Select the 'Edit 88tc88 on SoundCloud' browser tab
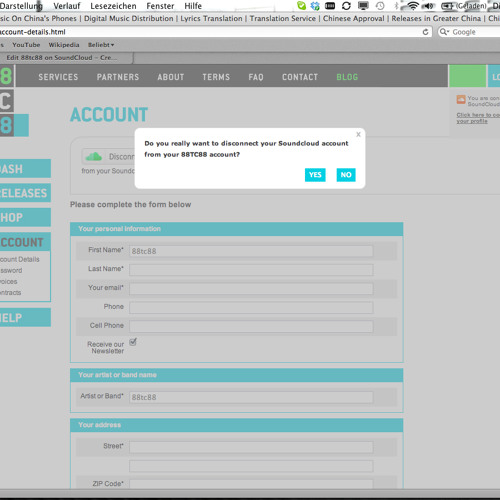The image size is (500, 500). click(x=66, y=58)
